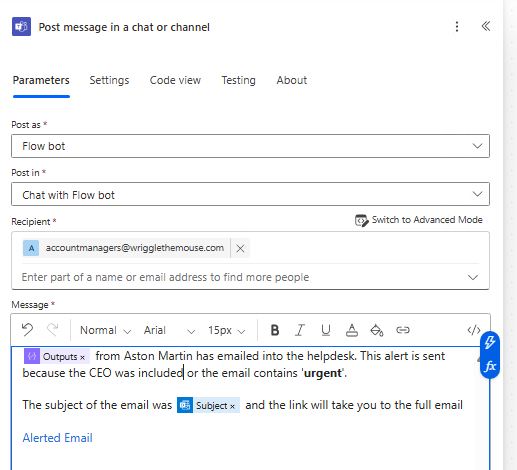517x470 pixels.
Task: Click the Outputs dynamic content token
Action: [x=57, y=357]
